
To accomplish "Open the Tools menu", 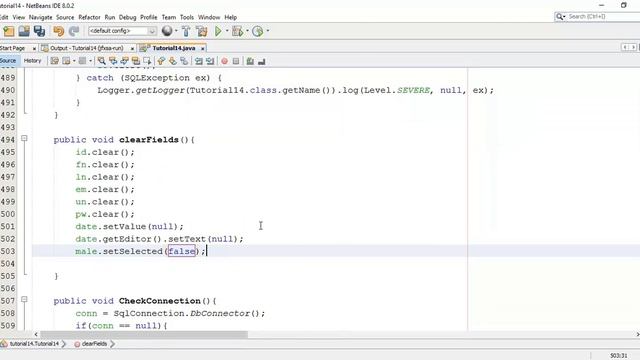I will tap(187, 17).
